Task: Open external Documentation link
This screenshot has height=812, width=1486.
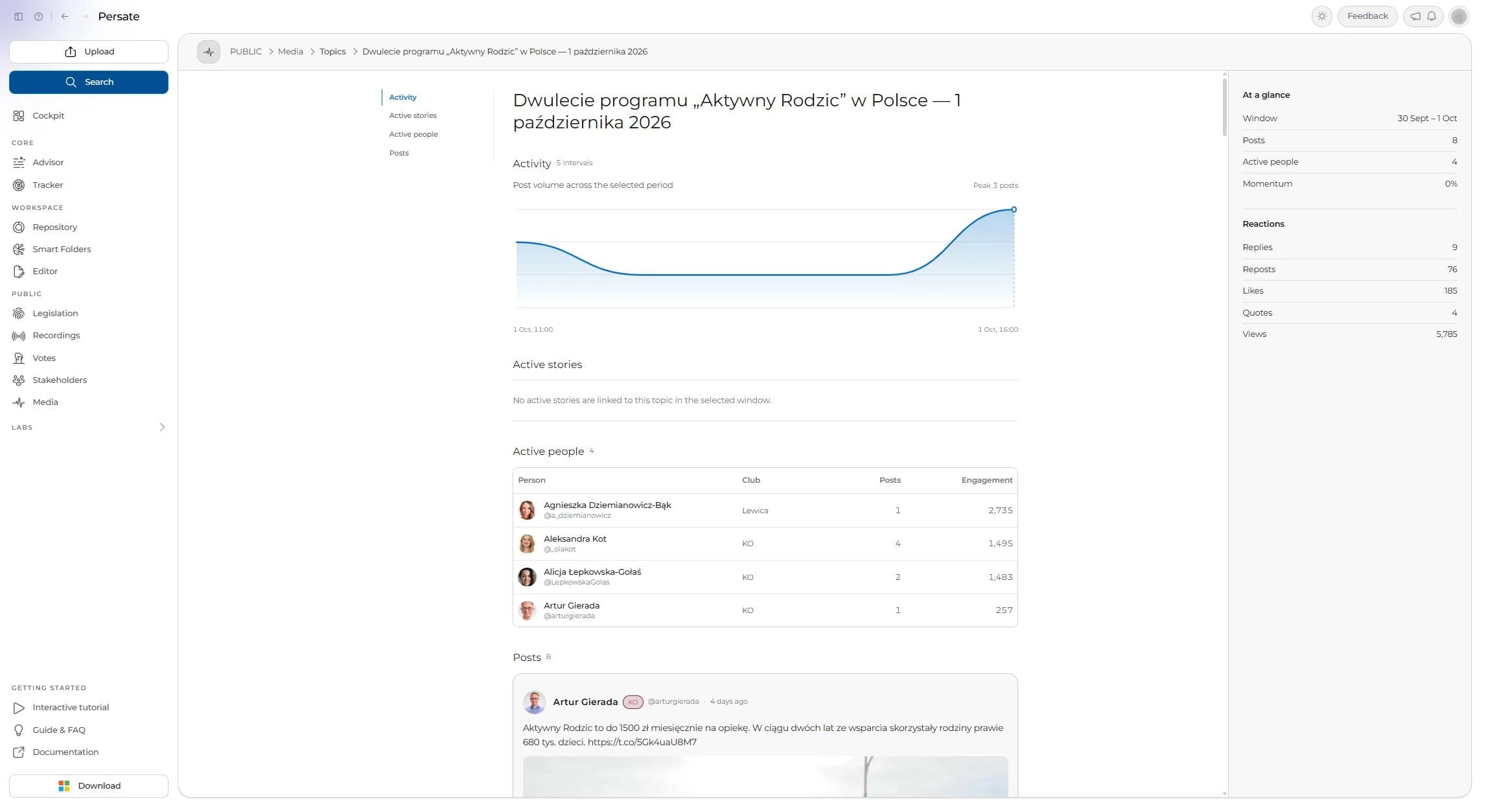Action: click(89, 752)
